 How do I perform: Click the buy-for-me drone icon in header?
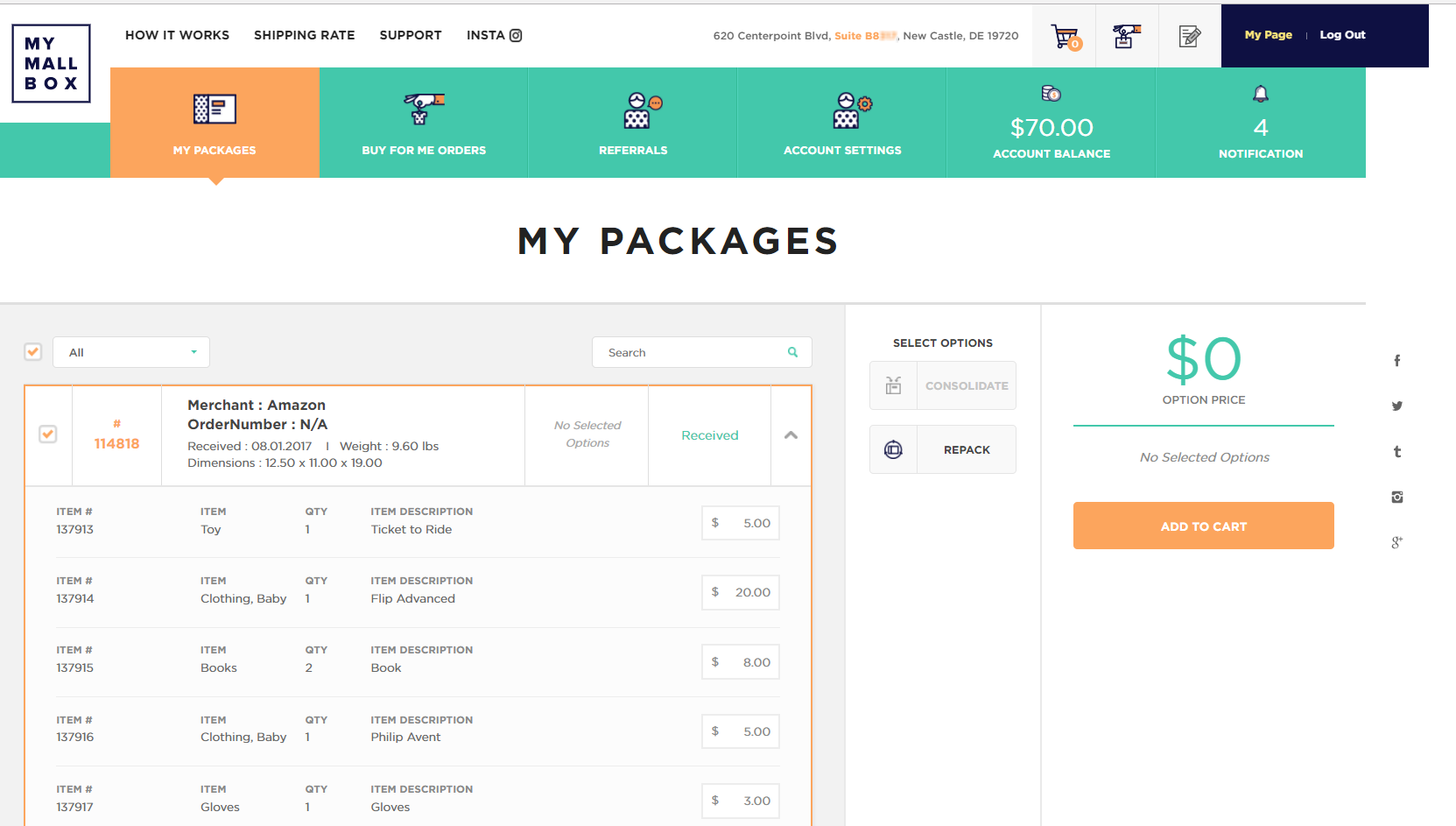[x=1127, y=36]
